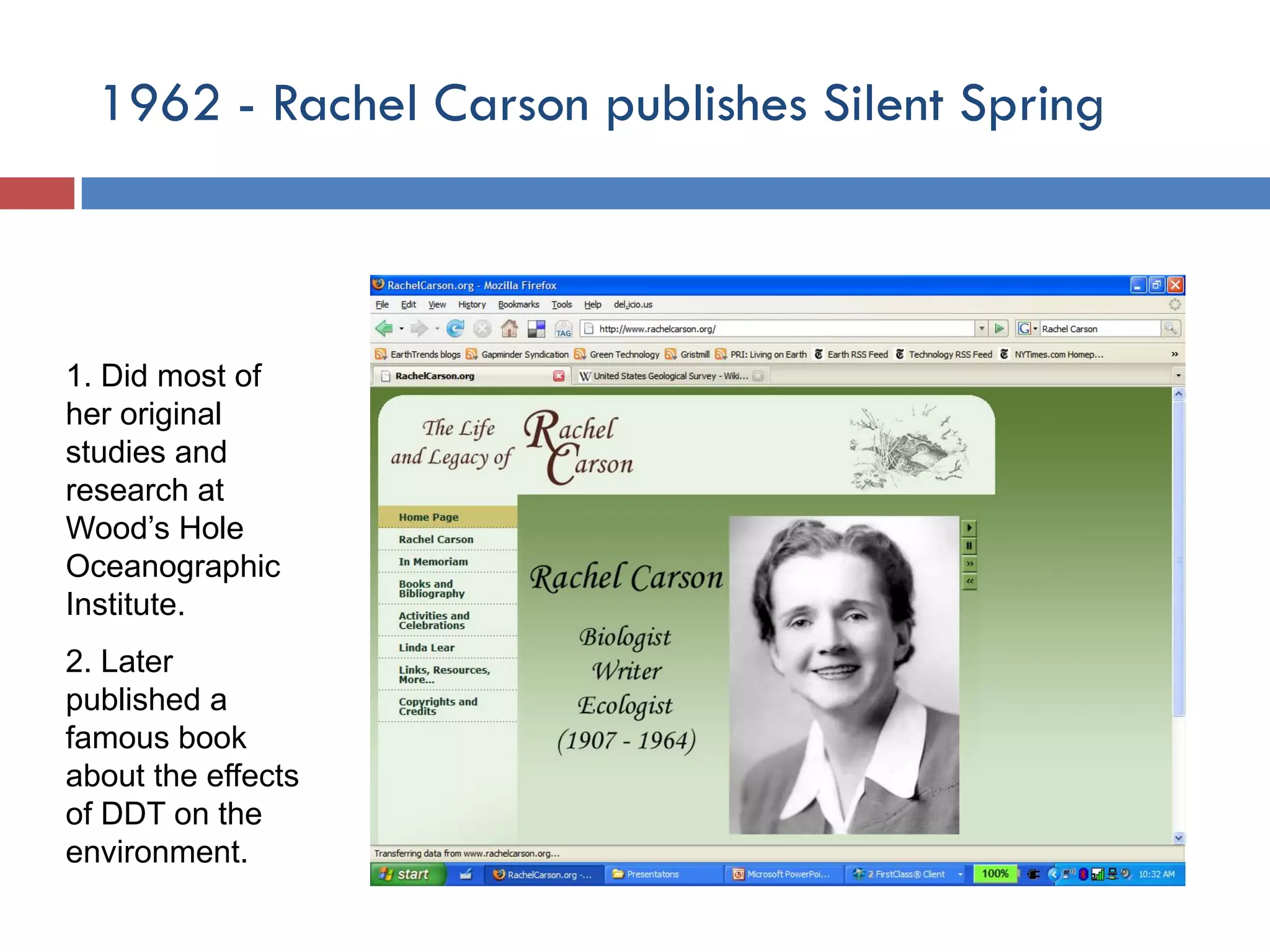Image resolution: width=1270 pixels, height=952 pixels.
Task: Open the View menu
Action: (x=437, y=304)
